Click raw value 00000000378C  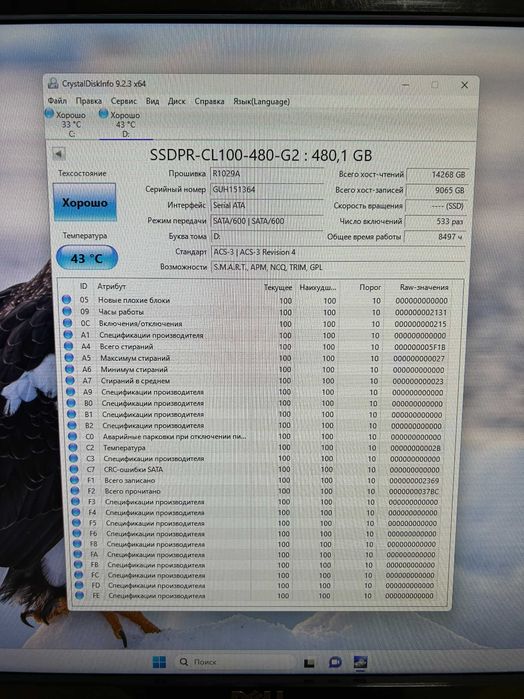[414, 491]
